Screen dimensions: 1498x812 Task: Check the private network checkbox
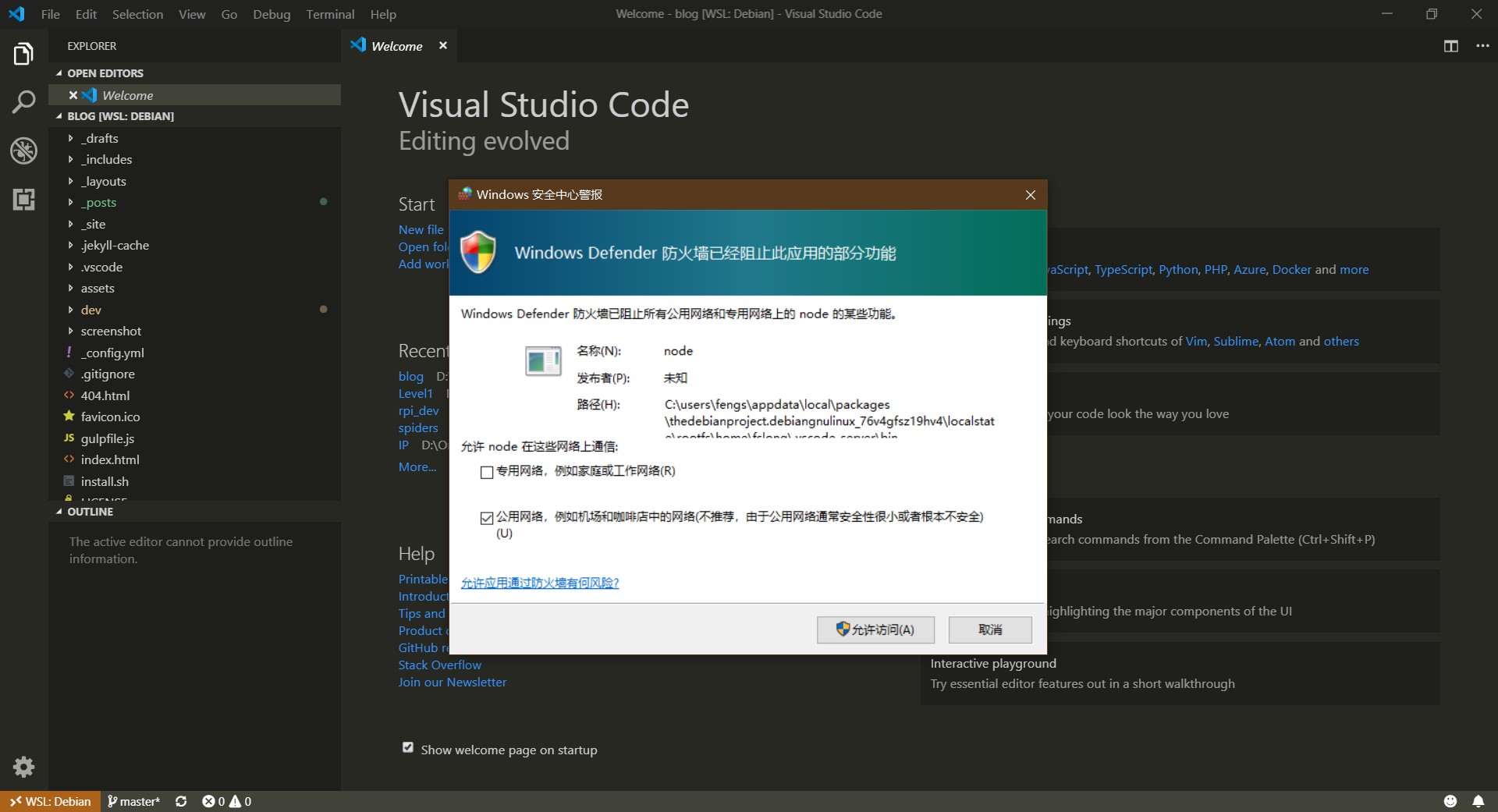click(487, 472)
